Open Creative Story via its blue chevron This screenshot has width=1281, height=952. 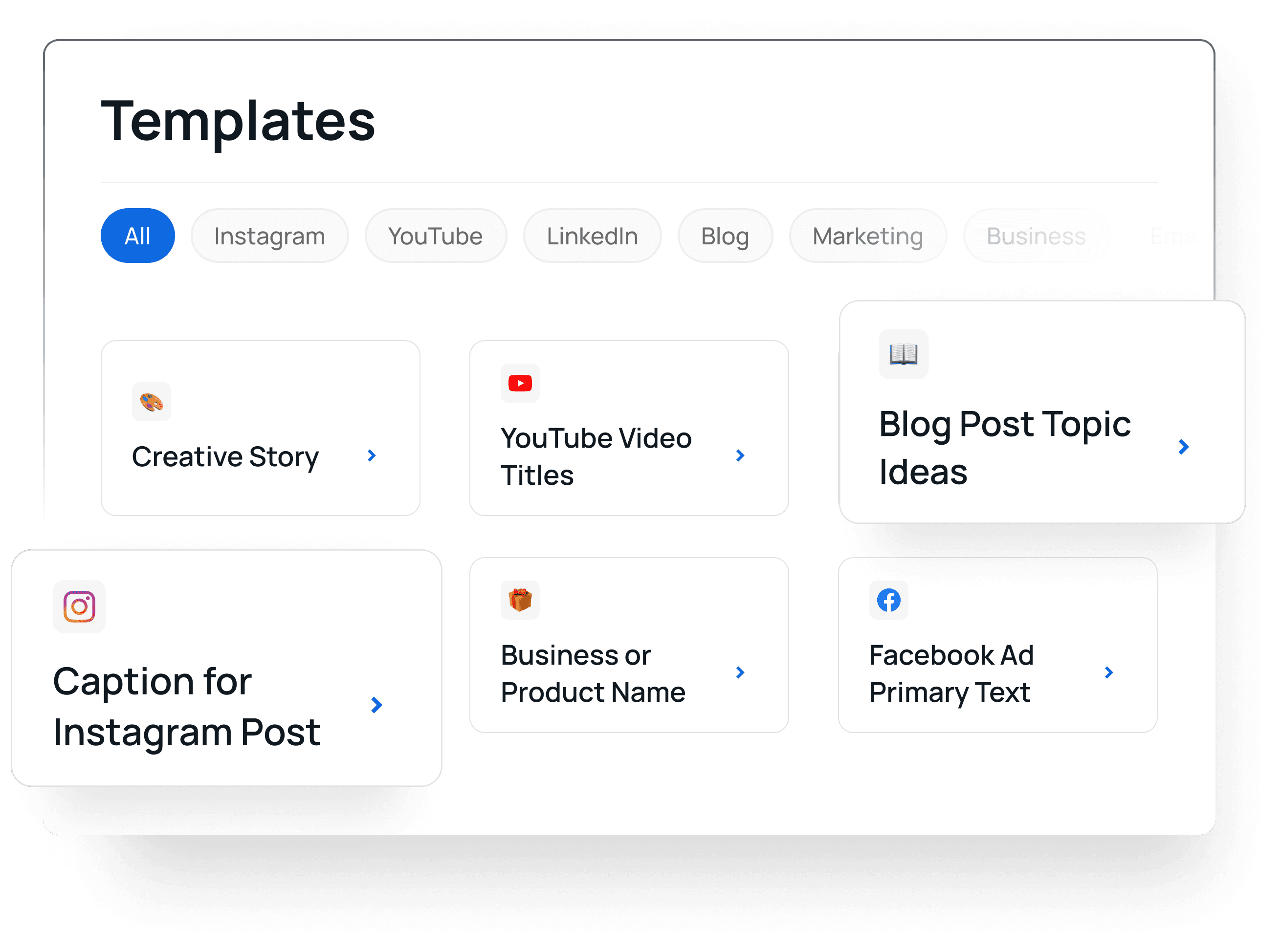[372, 456]
